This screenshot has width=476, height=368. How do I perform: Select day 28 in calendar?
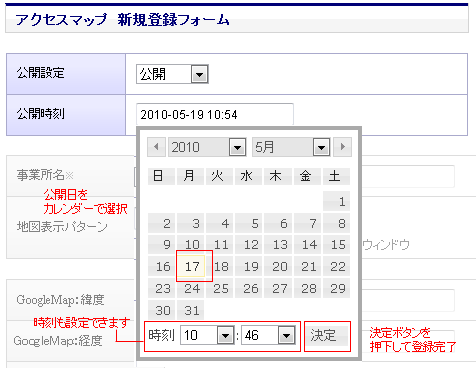click(x=307, y=288)
